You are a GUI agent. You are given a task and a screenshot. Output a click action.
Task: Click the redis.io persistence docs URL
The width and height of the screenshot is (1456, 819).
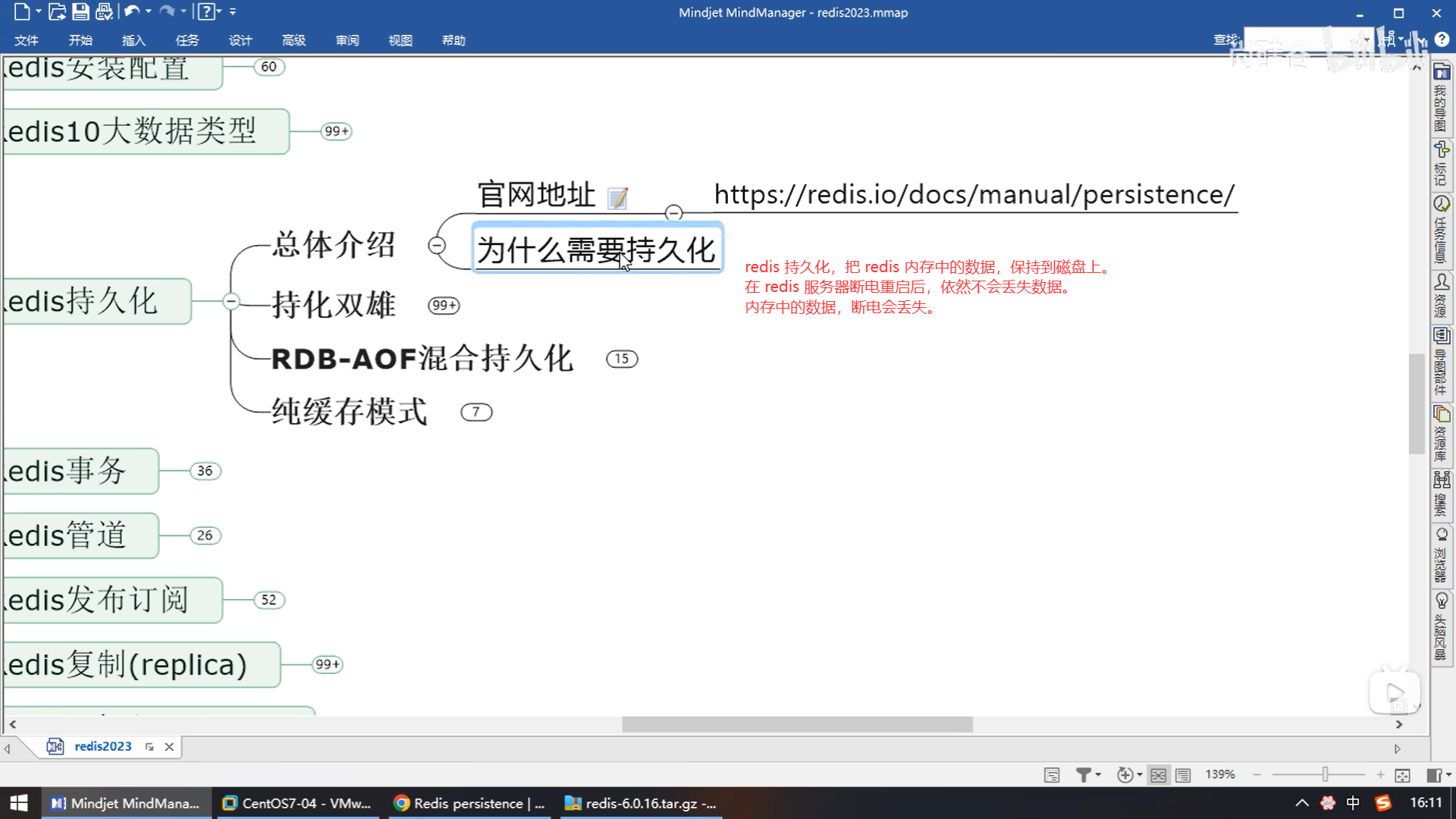[974, 195]
